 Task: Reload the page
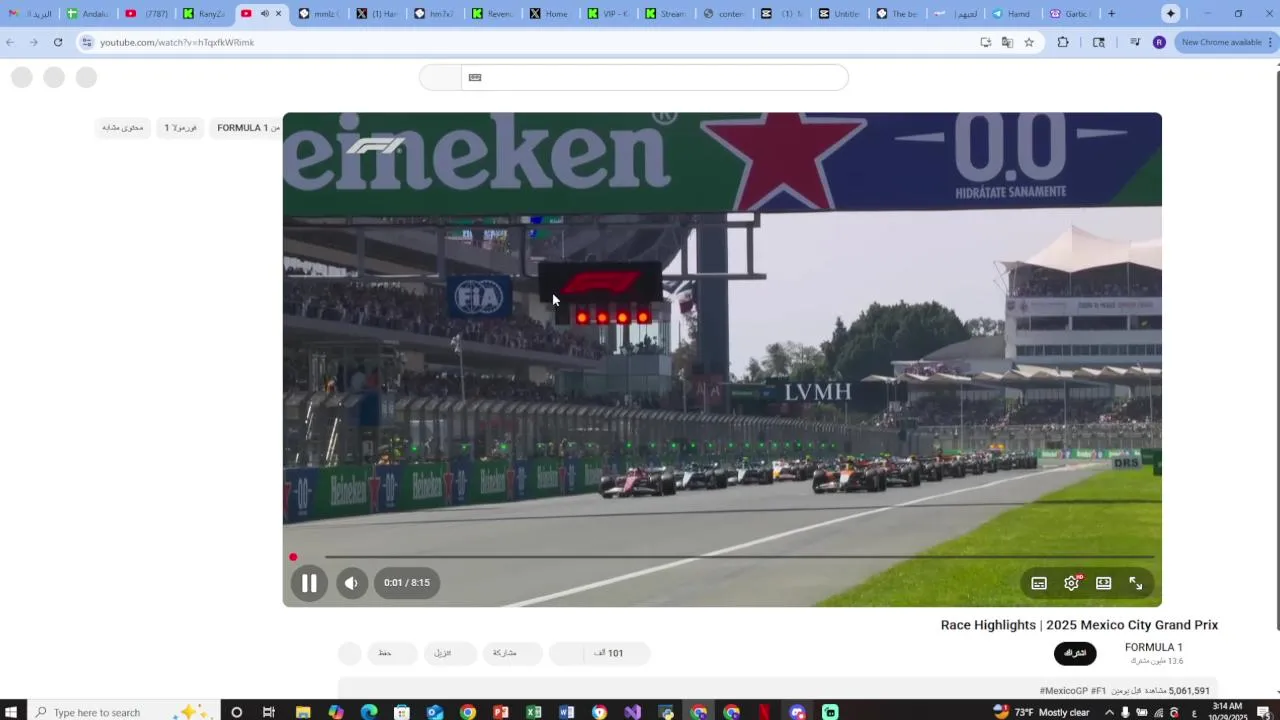[58, 42]
